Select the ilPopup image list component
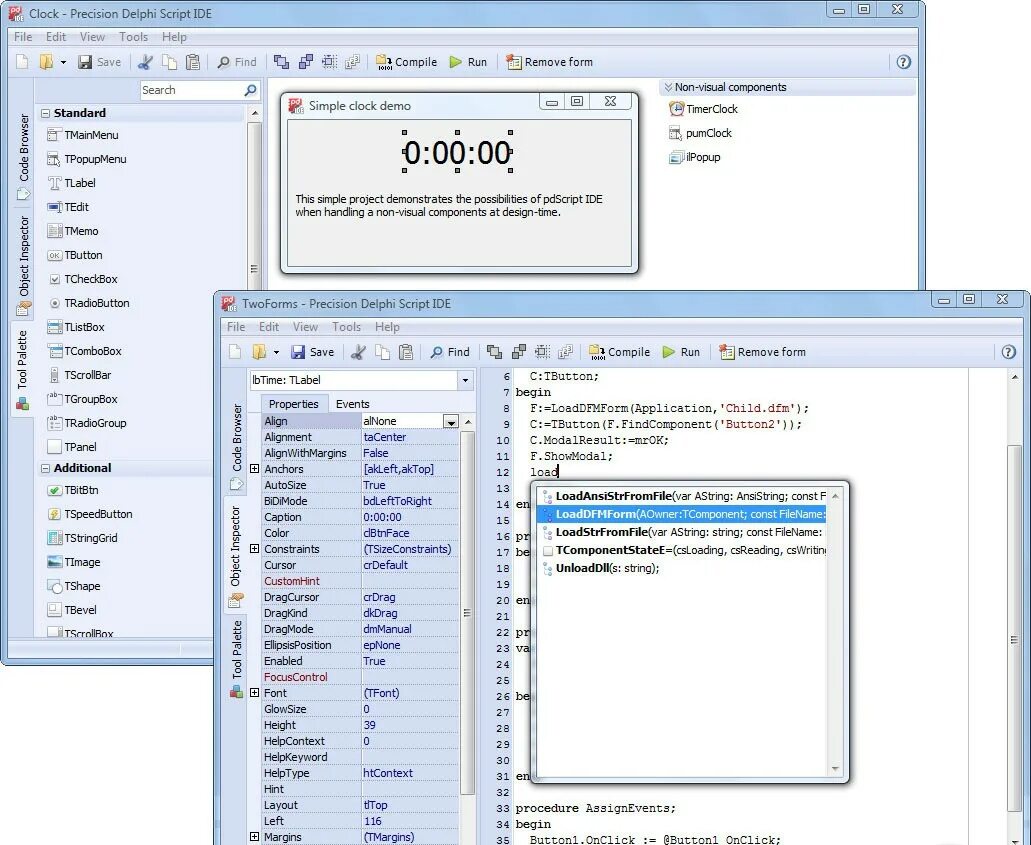The width and height of the screenshot is (1031, 845). pyautogui.click(x=695, y=157)
